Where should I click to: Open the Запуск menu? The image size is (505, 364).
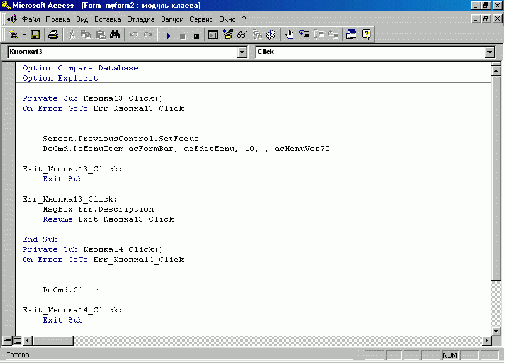click(x=172, y=19)
